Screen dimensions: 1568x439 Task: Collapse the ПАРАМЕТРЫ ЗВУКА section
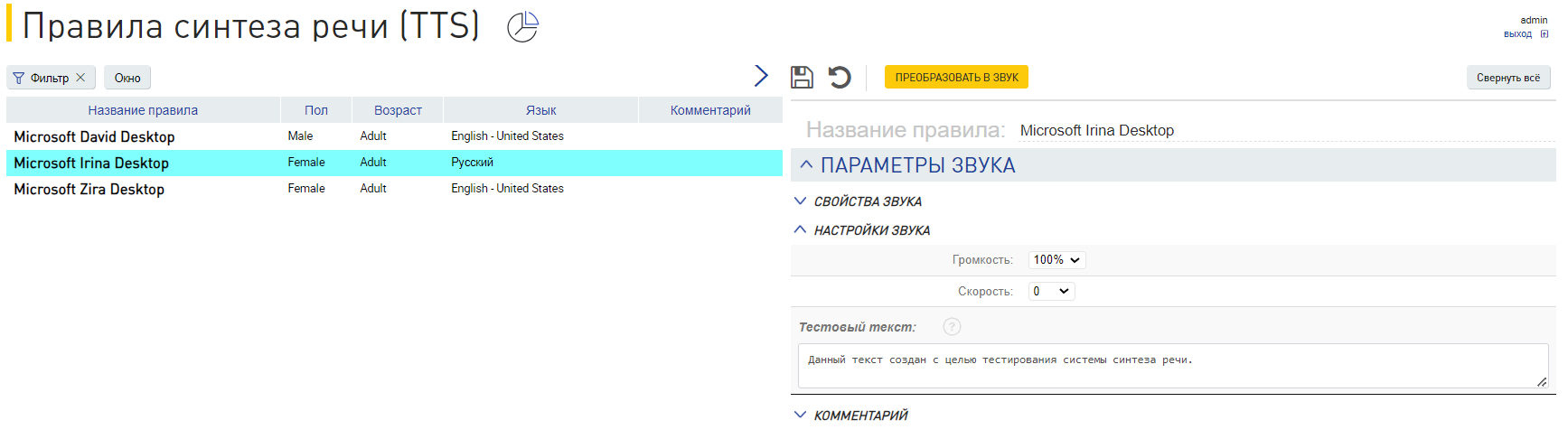[x=806, y=165]
